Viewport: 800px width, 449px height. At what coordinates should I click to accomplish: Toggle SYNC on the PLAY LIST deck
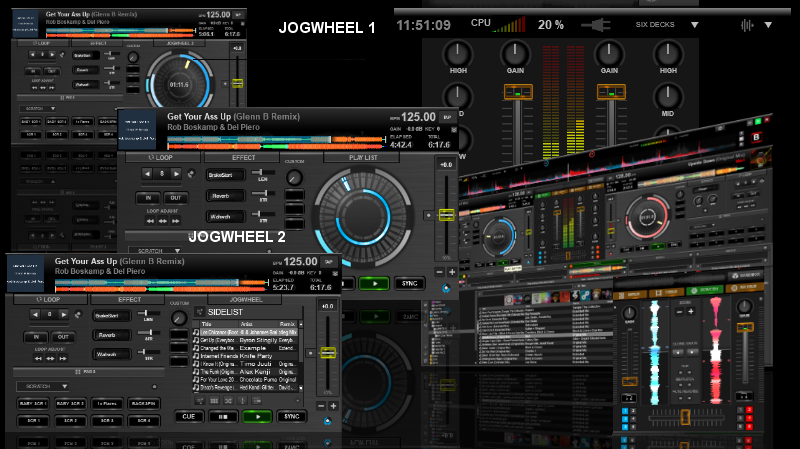point(409,283)
